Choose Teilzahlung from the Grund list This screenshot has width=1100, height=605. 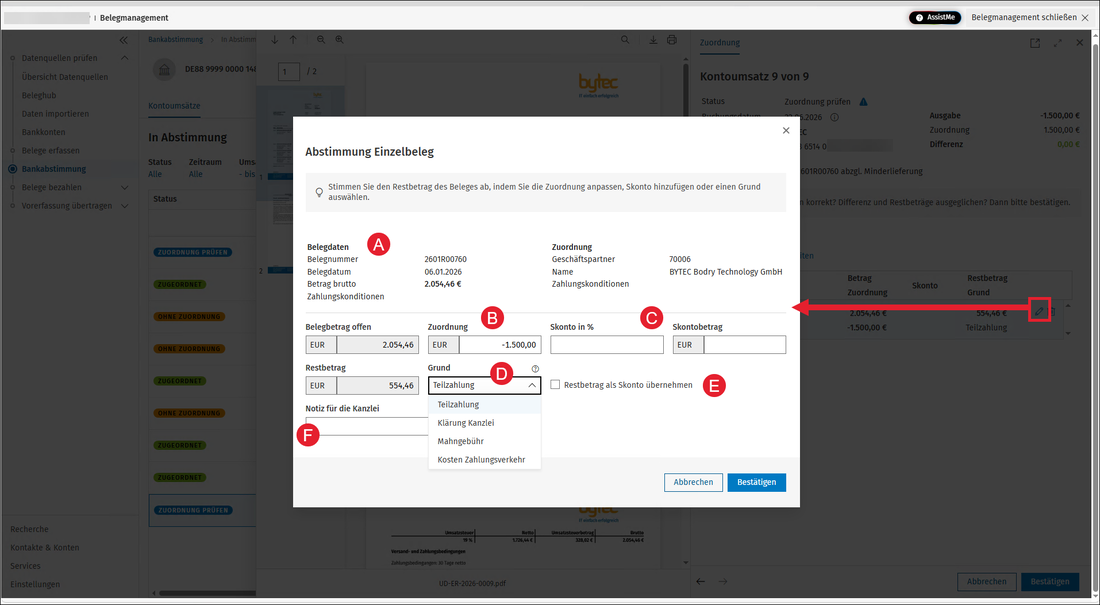point(484,405)
